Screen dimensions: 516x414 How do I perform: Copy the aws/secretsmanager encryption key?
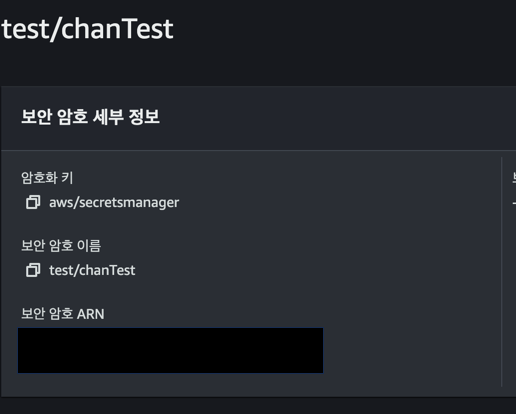pyautogui.click(x=33, y=202)
